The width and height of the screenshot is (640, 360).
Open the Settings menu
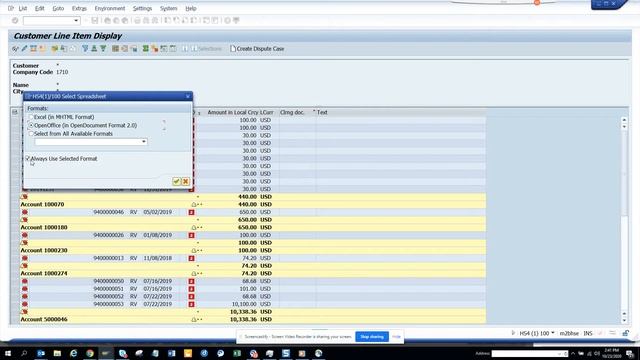pyautogui.click(x=142, y=8)
